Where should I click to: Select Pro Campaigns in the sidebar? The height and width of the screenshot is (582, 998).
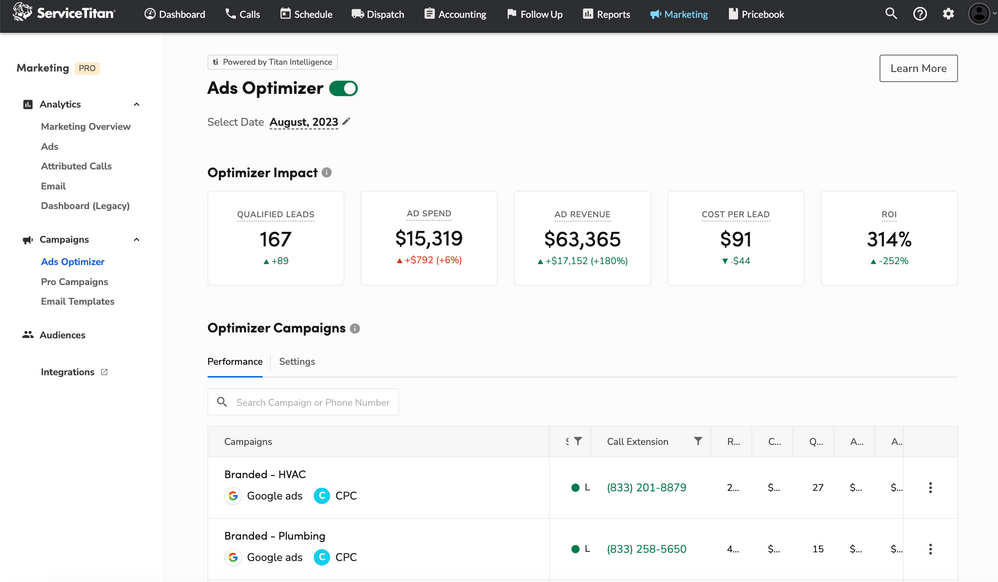77,281
